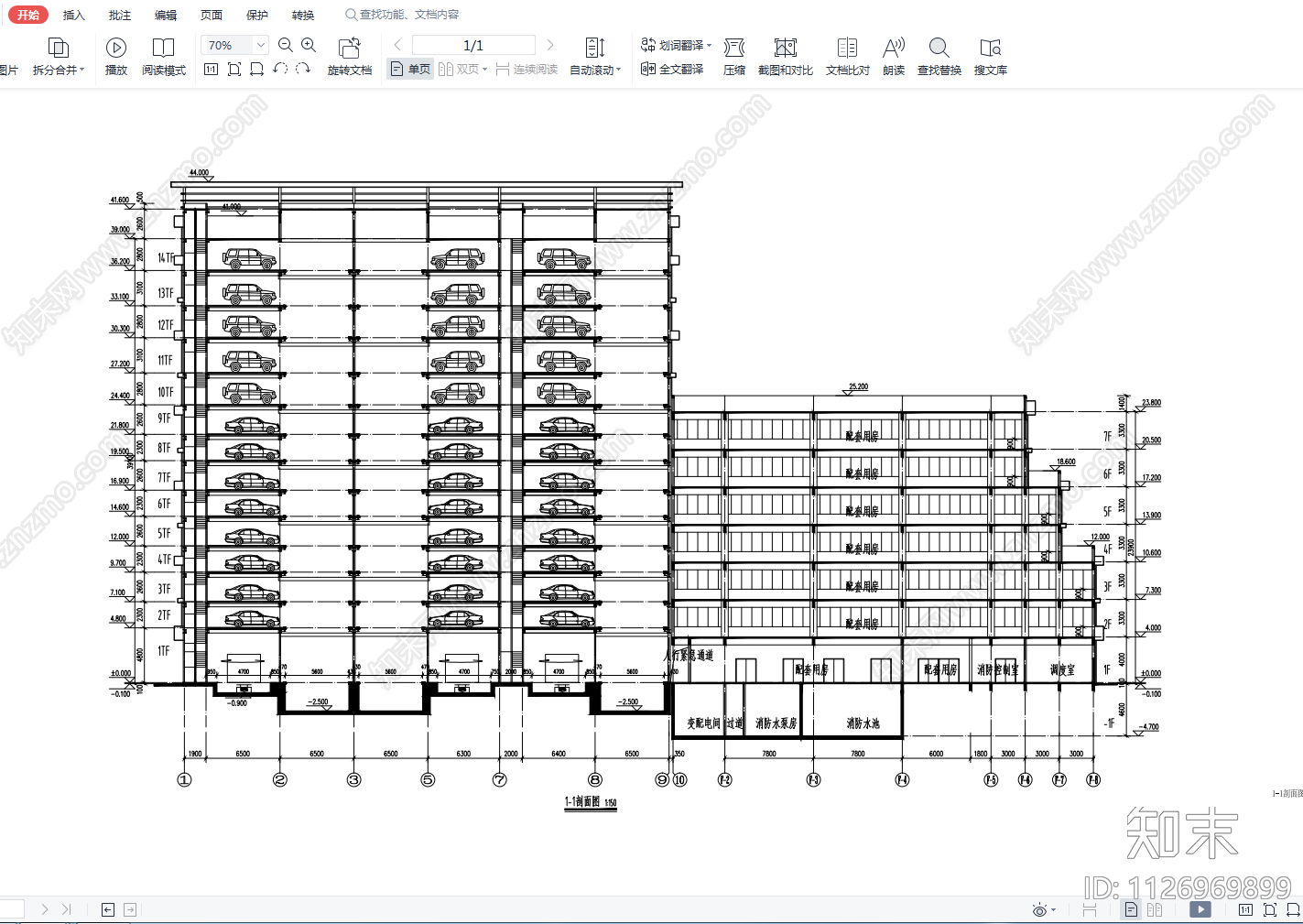Fit page in status bar
This screenshot has width=1303, height=924.
point(1269,909)
